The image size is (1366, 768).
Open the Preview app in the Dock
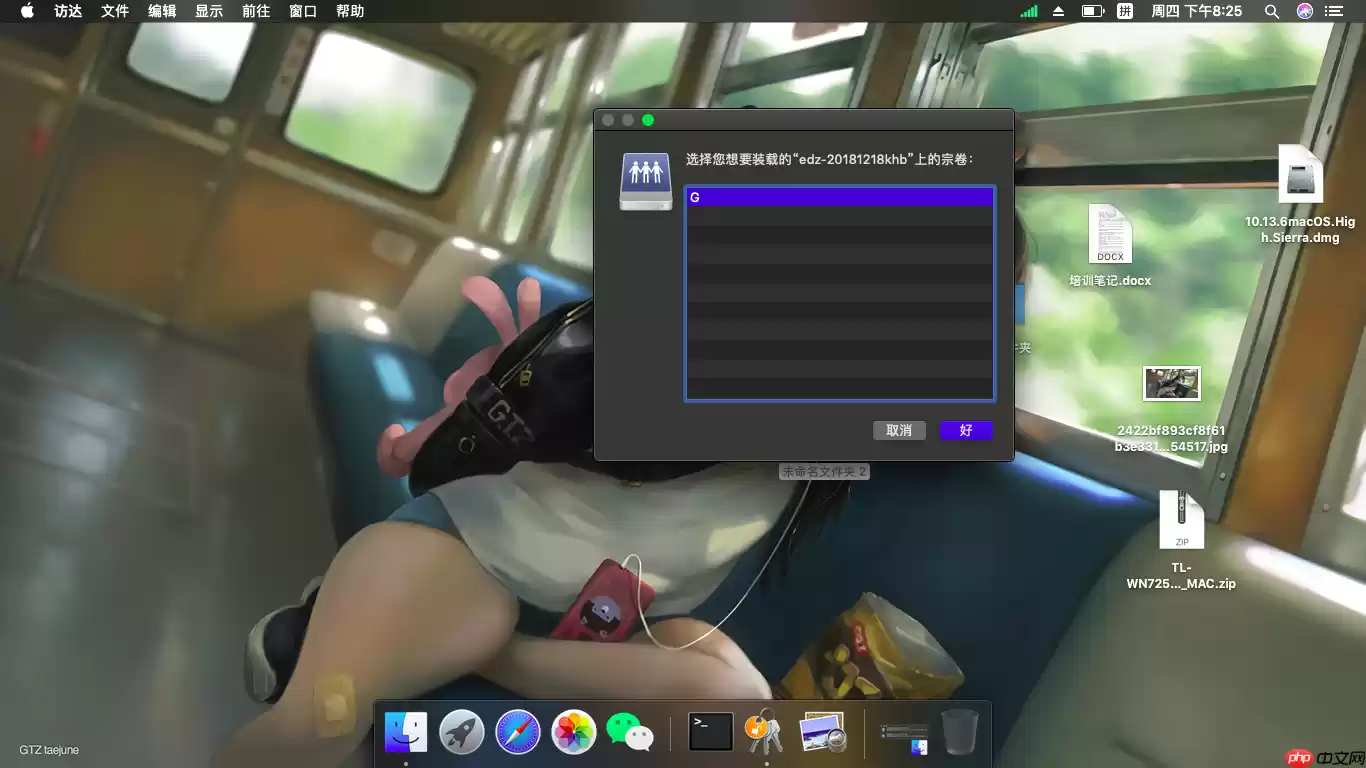click(820, 732)
